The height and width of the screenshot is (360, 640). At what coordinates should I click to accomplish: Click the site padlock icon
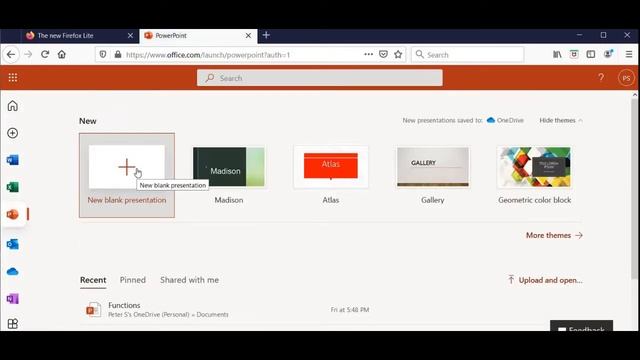point(118,54)
